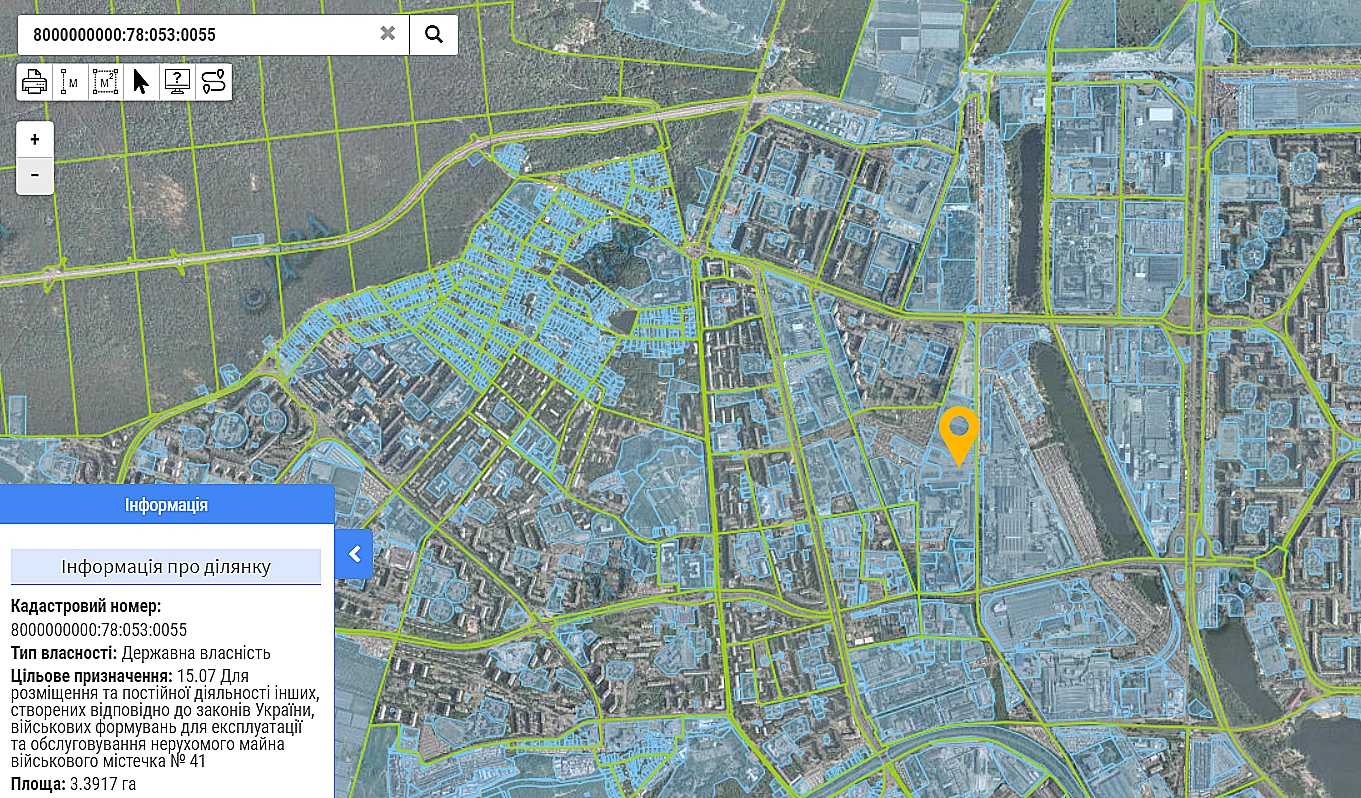1361x798 pixels.
Task: Click the Тип власності ownership line
Action: (x=140, y=653)
